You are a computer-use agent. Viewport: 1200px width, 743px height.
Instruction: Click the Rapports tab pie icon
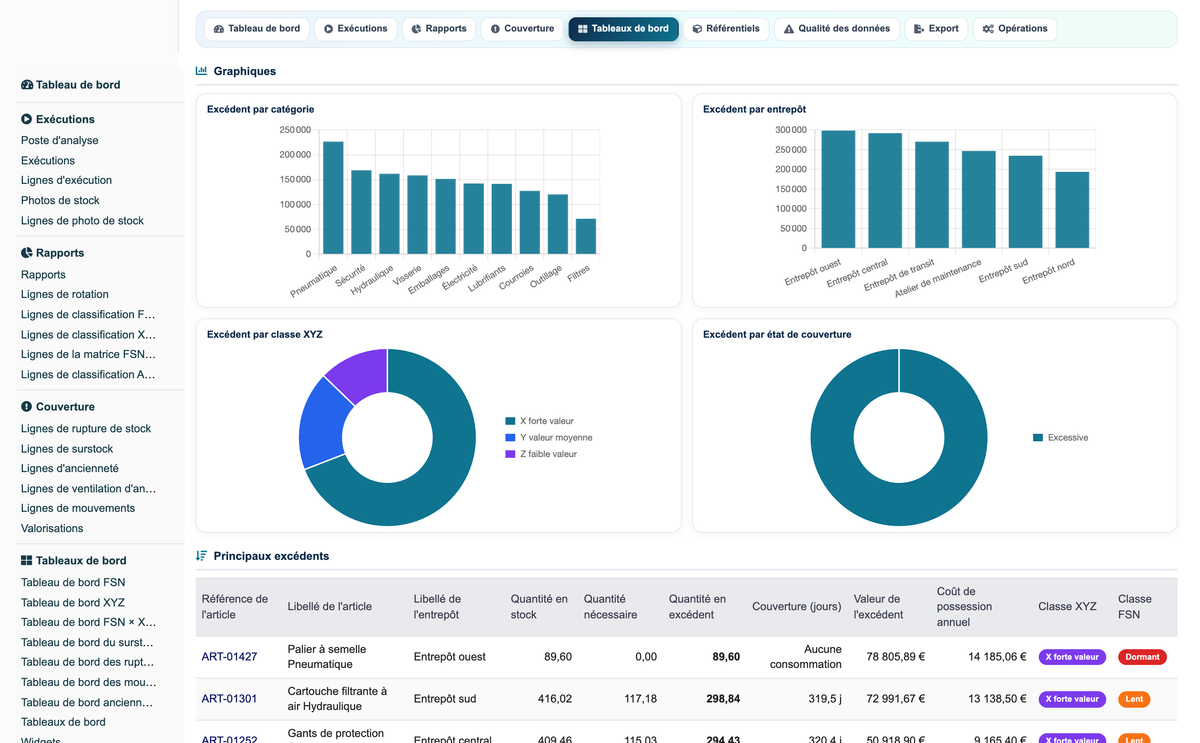point(417,29)
